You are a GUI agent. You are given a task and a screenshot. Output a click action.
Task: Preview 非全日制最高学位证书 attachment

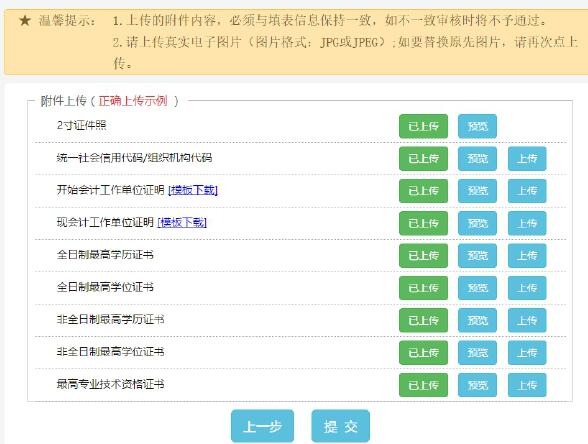click(477, 353)
